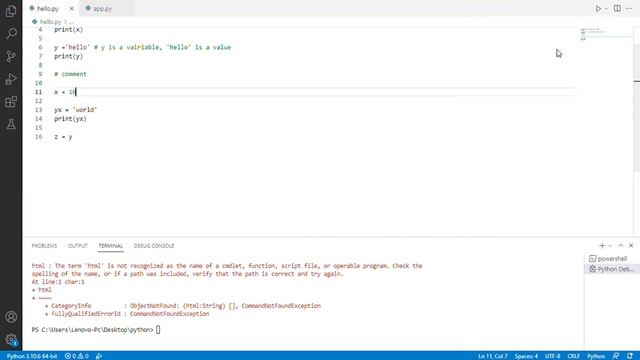Click the print(yx) line in editor
Screen dimensions: 640x360
pyautogui.click(x=70, y=119)
